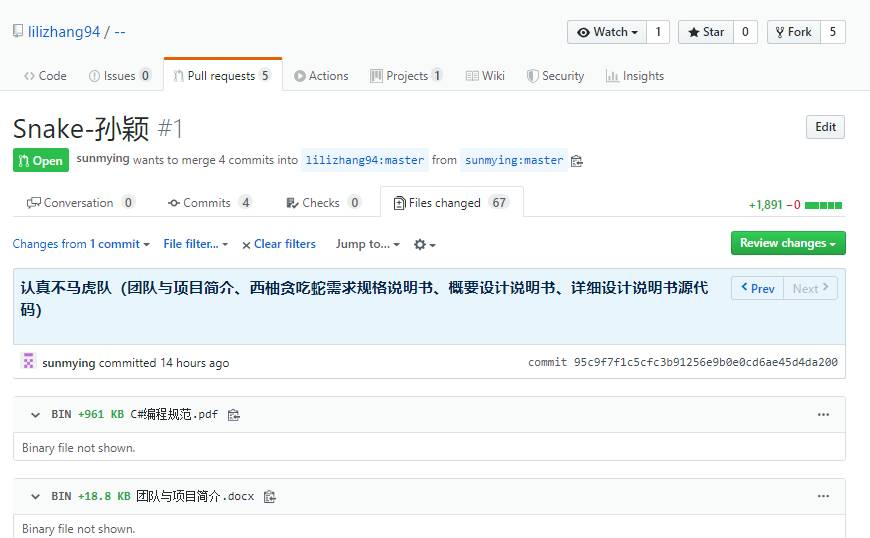This screenshot has height=538, width=870.
Task: Open the Review changes dropdown
Action: coord(788,243)
